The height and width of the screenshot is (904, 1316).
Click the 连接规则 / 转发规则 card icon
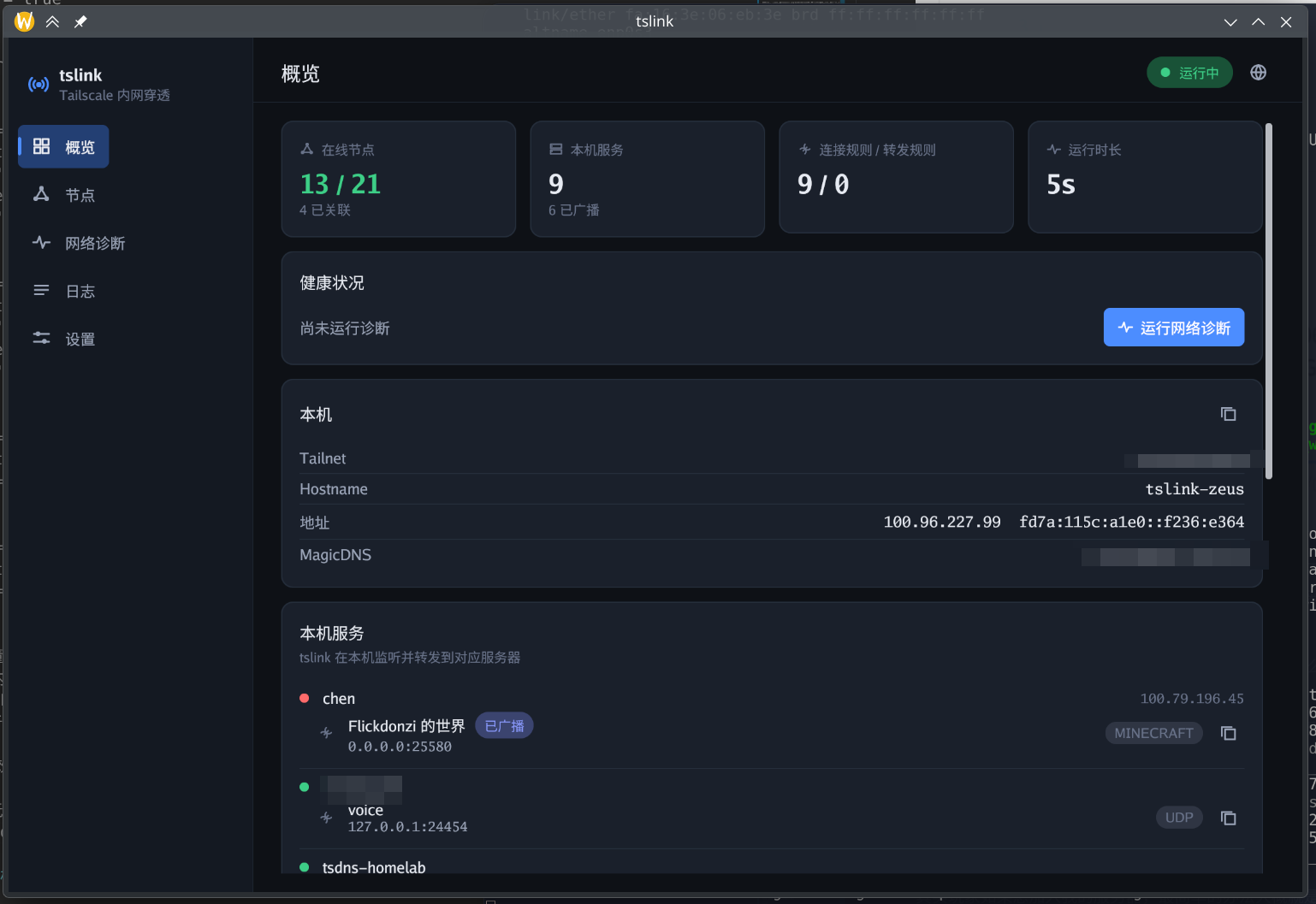click(804, 149)
